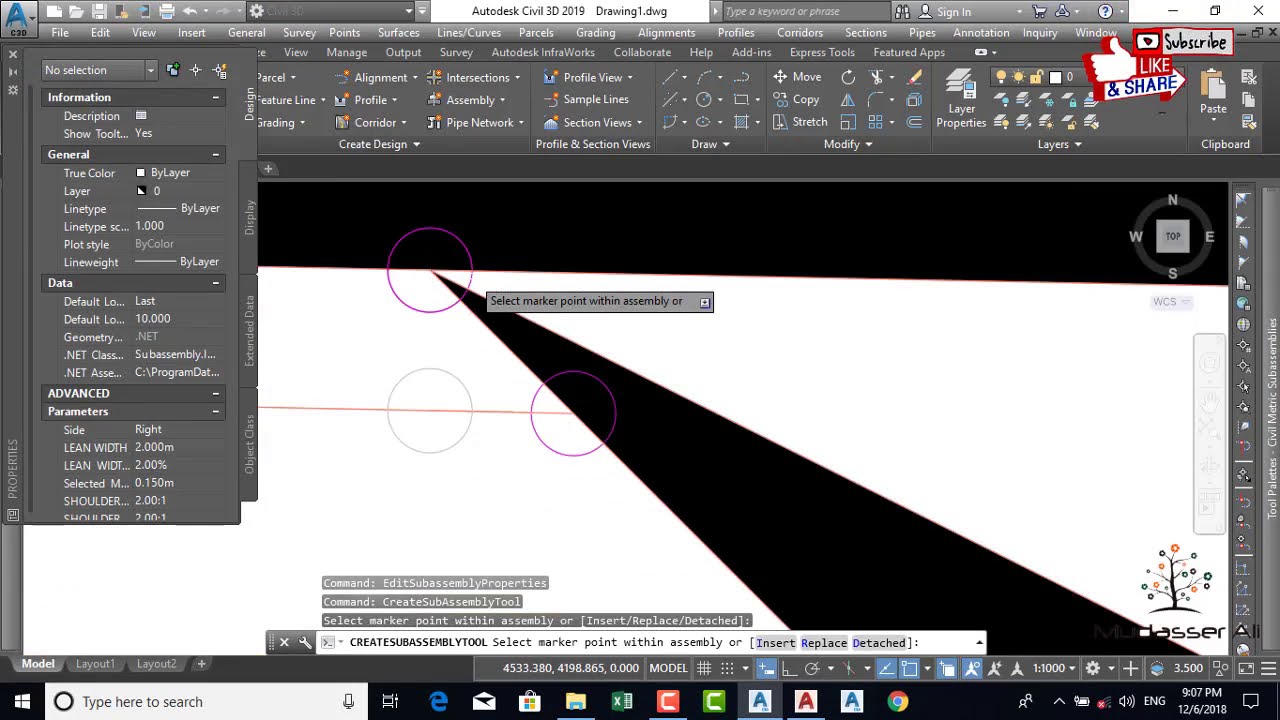Click the True Color ByLayer swatch
Screen dimensions: 1280x720
140,173
